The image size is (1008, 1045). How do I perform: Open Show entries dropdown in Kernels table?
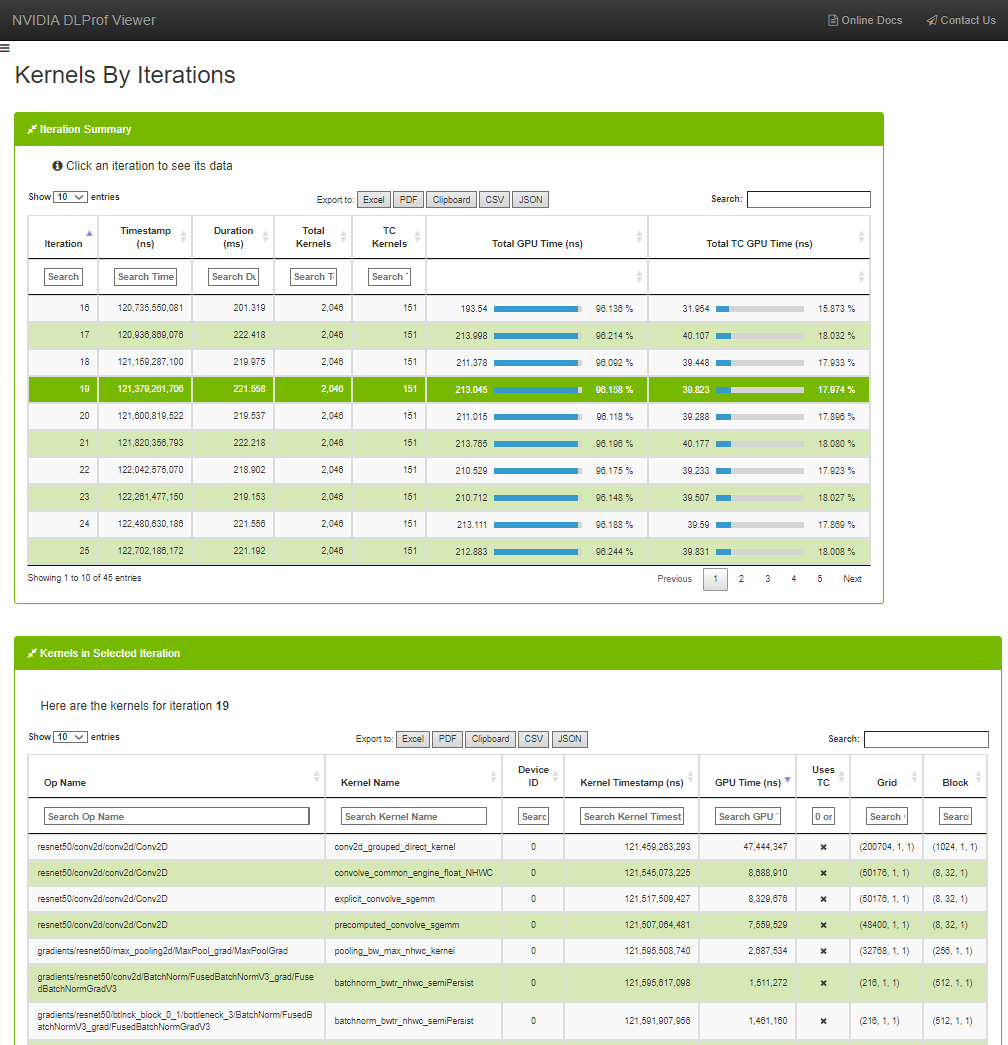[70, 737]
